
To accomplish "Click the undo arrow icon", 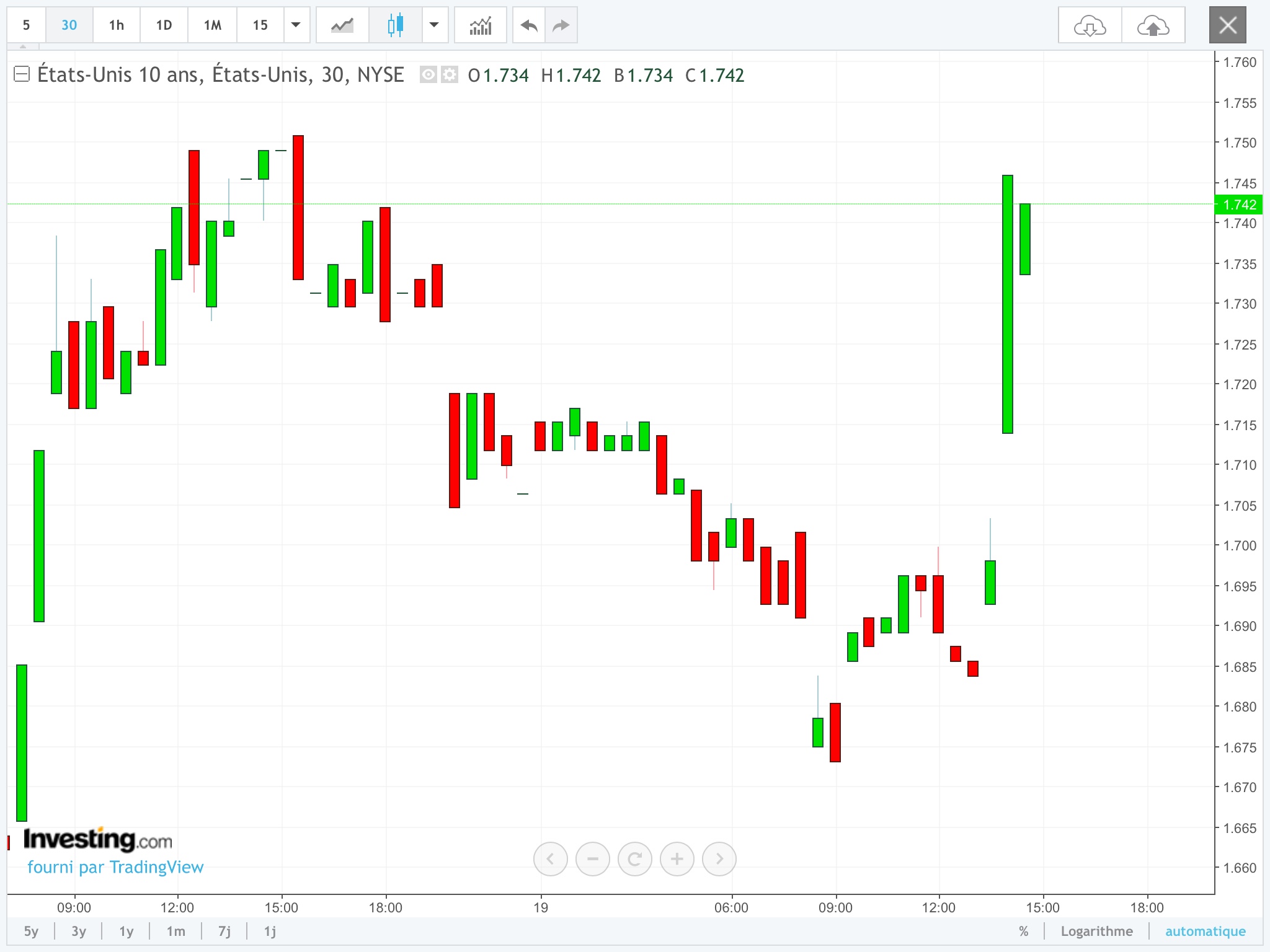I will coord(529,25).
